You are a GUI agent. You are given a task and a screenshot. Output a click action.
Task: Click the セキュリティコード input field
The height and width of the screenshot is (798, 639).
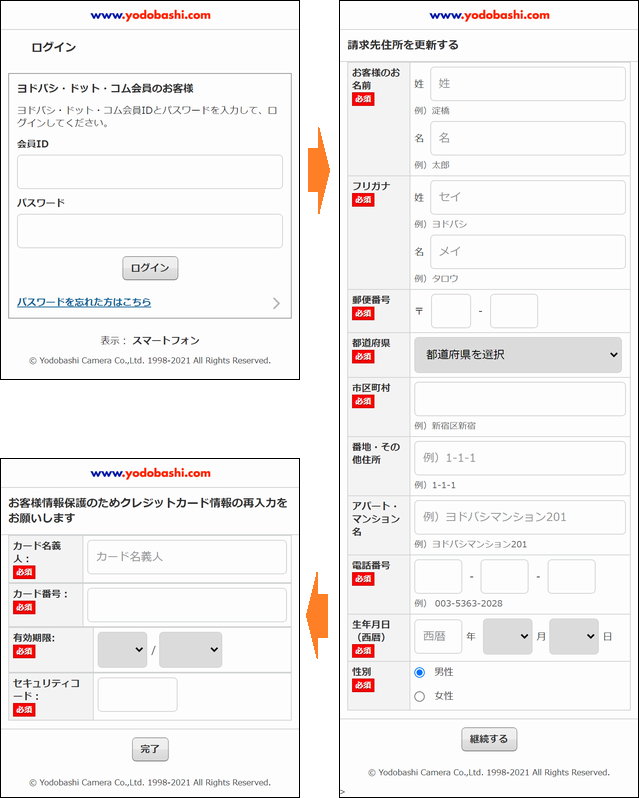point(137,695)
